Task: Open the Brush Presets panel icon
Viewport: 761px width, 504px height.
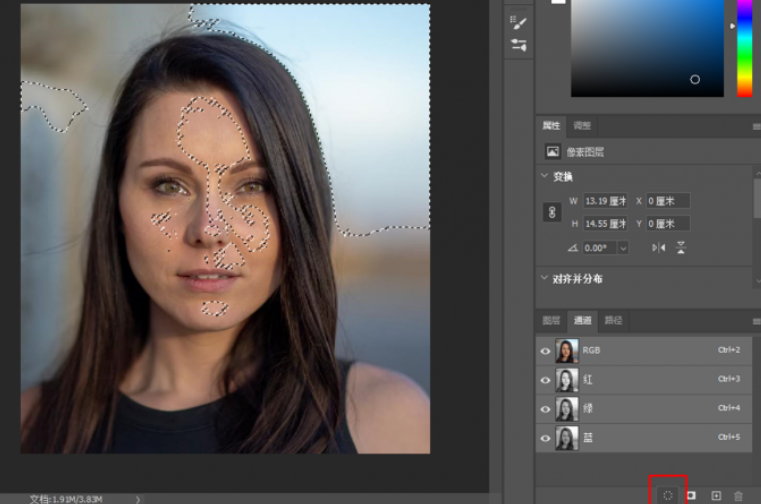Action: click(x=519, y=45)
